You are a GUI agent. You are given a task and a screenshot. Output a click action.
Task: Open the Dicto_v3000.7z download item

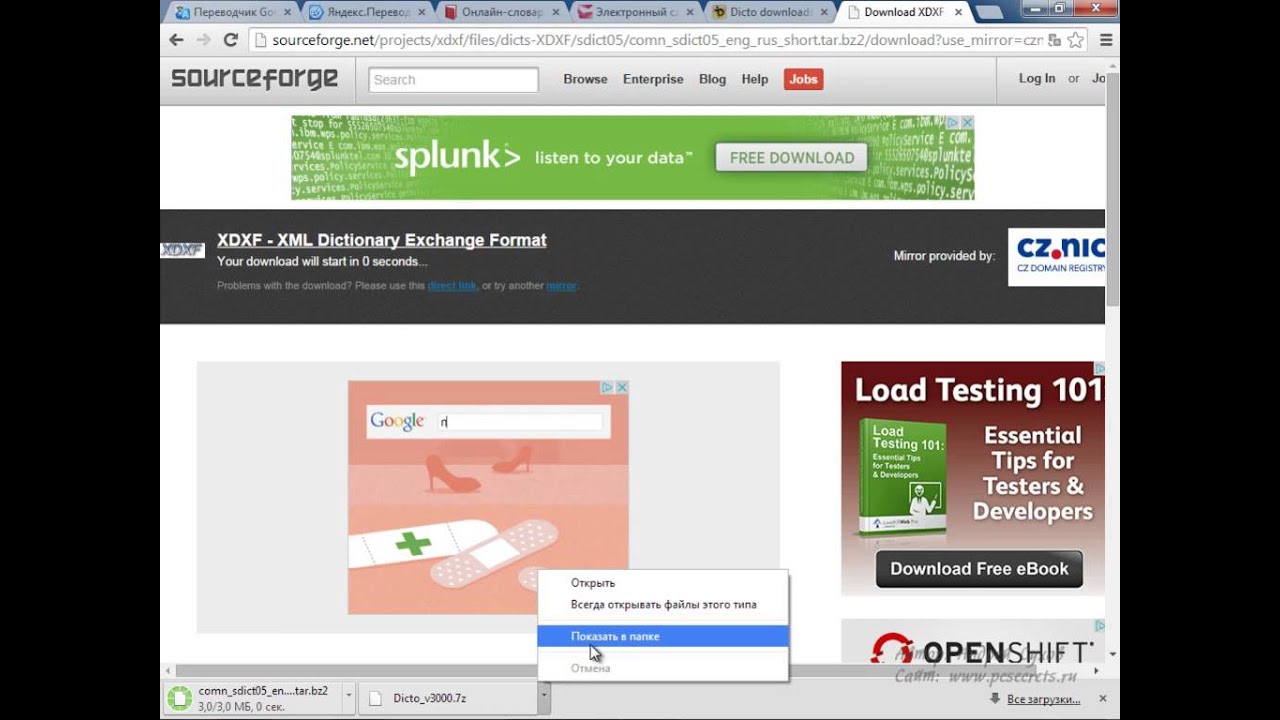pyautogui.click(x=446, y=698)
